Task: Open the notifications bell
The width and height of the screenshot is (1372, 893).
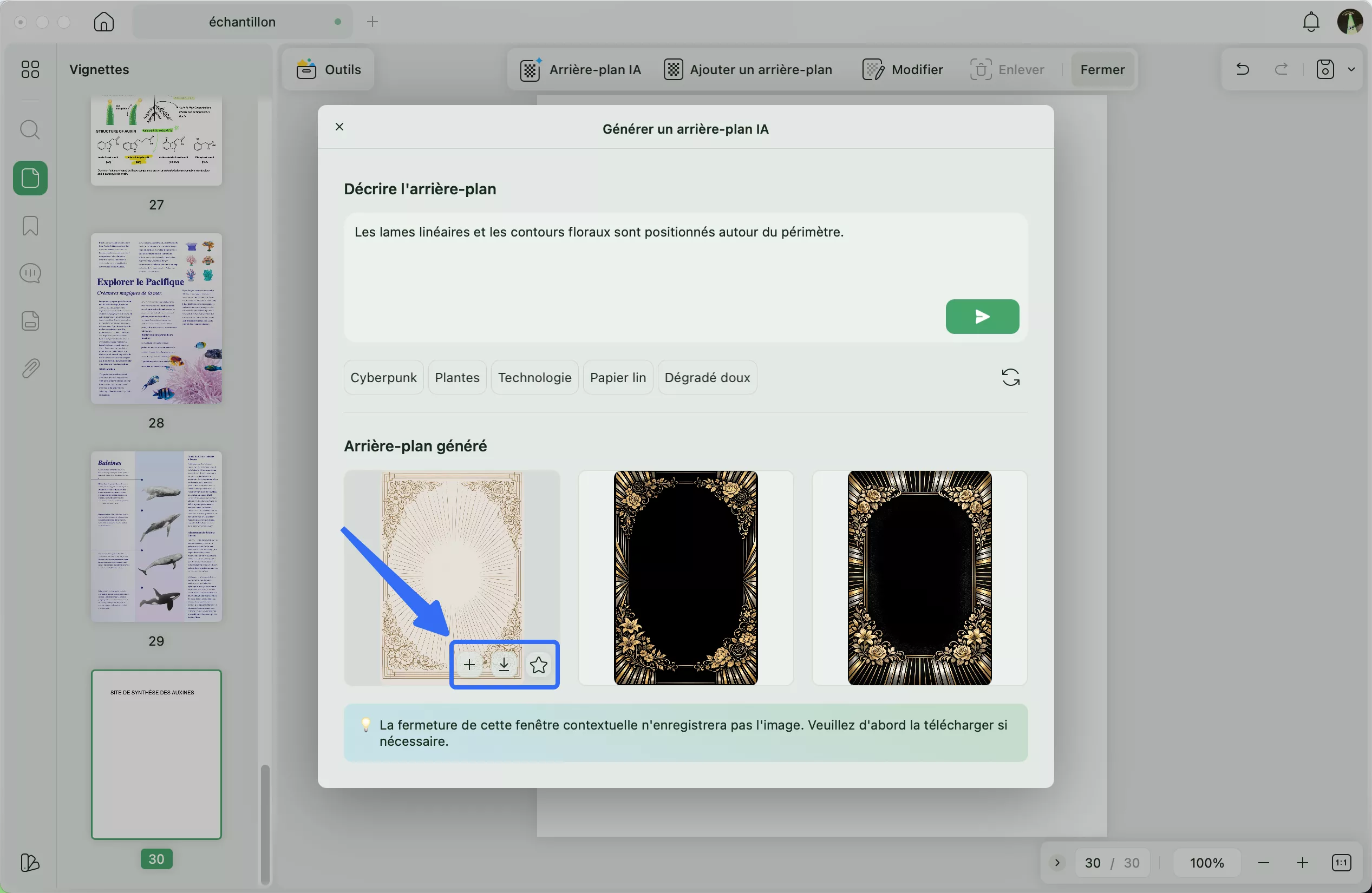Action: pyautogui.click(x=1311, y=22)
